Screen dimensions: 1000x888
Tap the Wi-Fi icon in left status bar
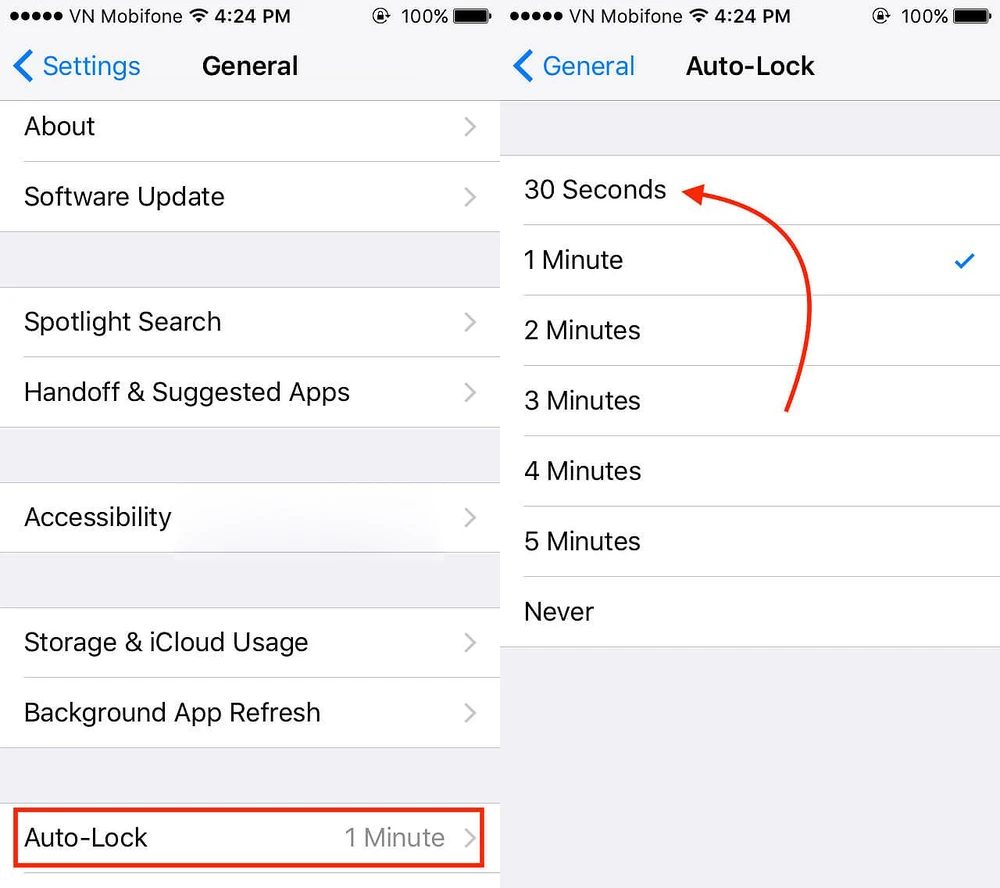tap(199, 16)
